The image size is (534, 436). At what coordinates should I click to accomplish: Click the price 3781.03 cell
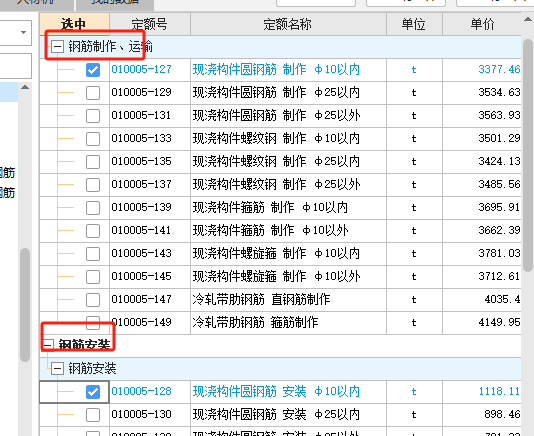pos(482,254)
